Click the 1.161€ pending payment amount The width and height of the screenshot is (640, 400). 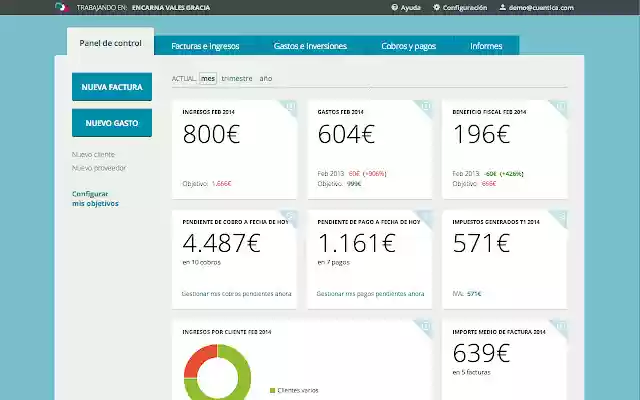coord(356,243)
